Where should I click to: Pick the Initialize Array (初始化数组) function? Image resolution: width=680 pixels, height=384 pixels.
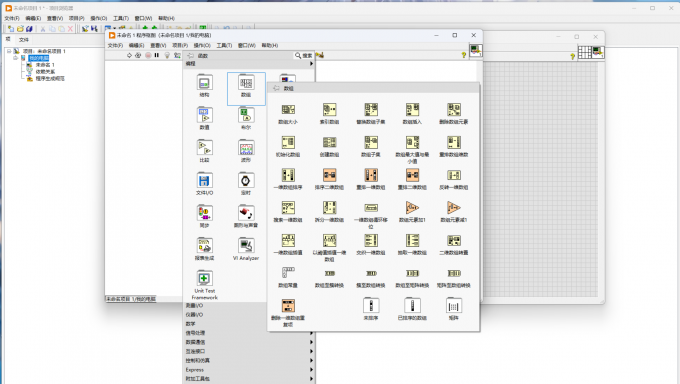pyautogui.click(x=288, y=146)
